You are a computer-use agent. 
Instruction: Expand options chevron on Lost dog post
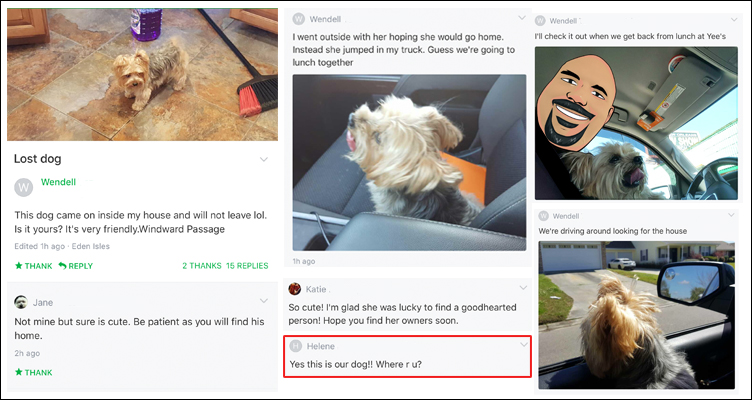tap(264, 159)
